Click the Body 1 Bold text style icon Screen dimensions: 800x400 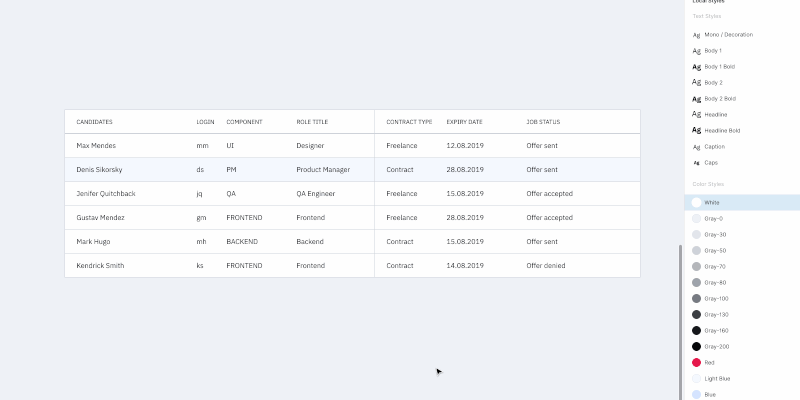[697, 66]
